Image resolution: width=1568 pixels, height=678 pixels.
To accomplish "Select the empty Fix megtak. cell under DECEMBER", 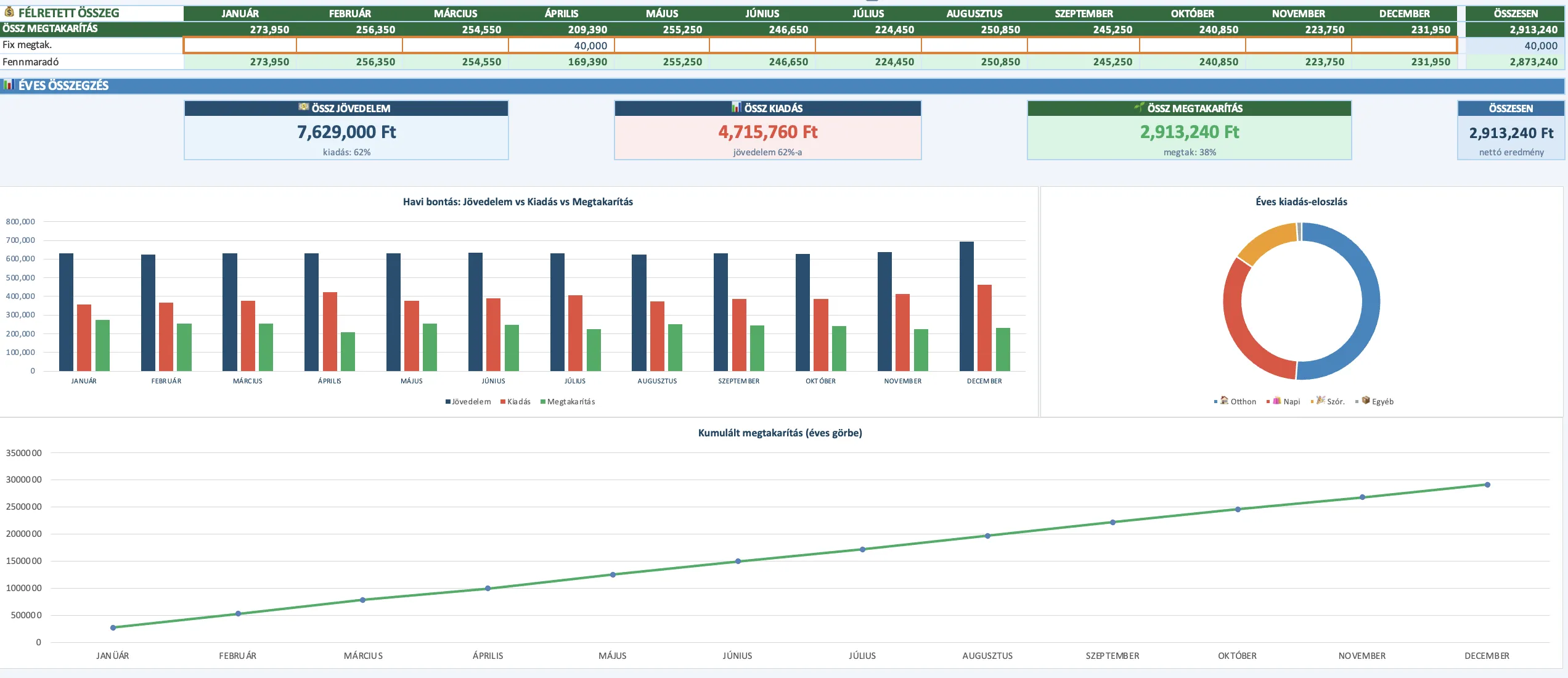I will pos(1404,45).
